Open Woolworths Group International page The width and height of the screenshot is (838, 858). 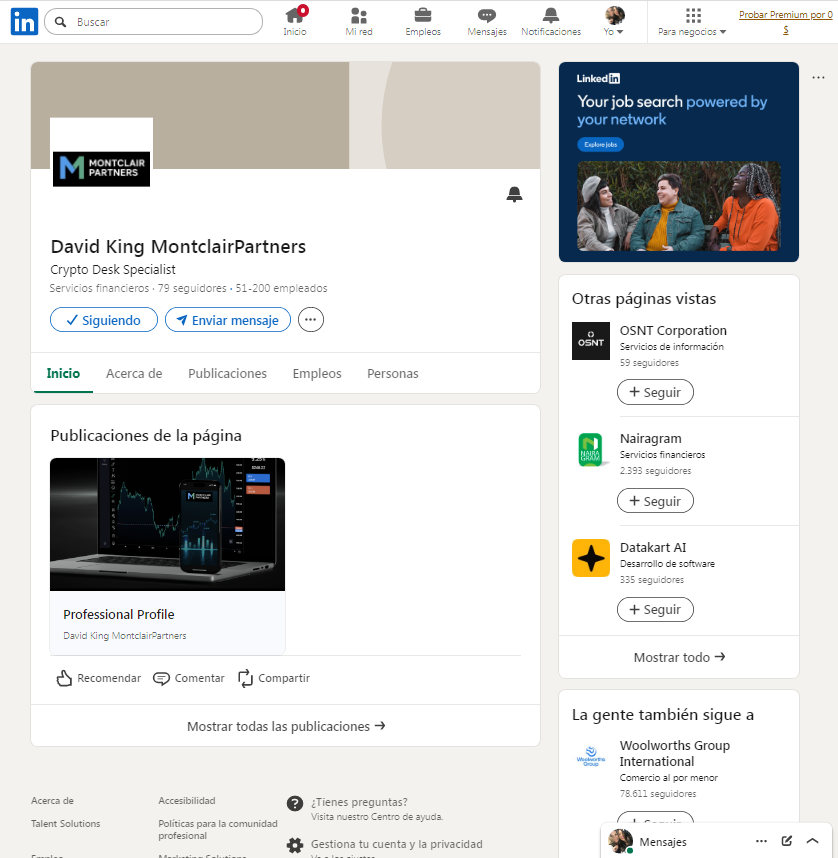(674, 753)
